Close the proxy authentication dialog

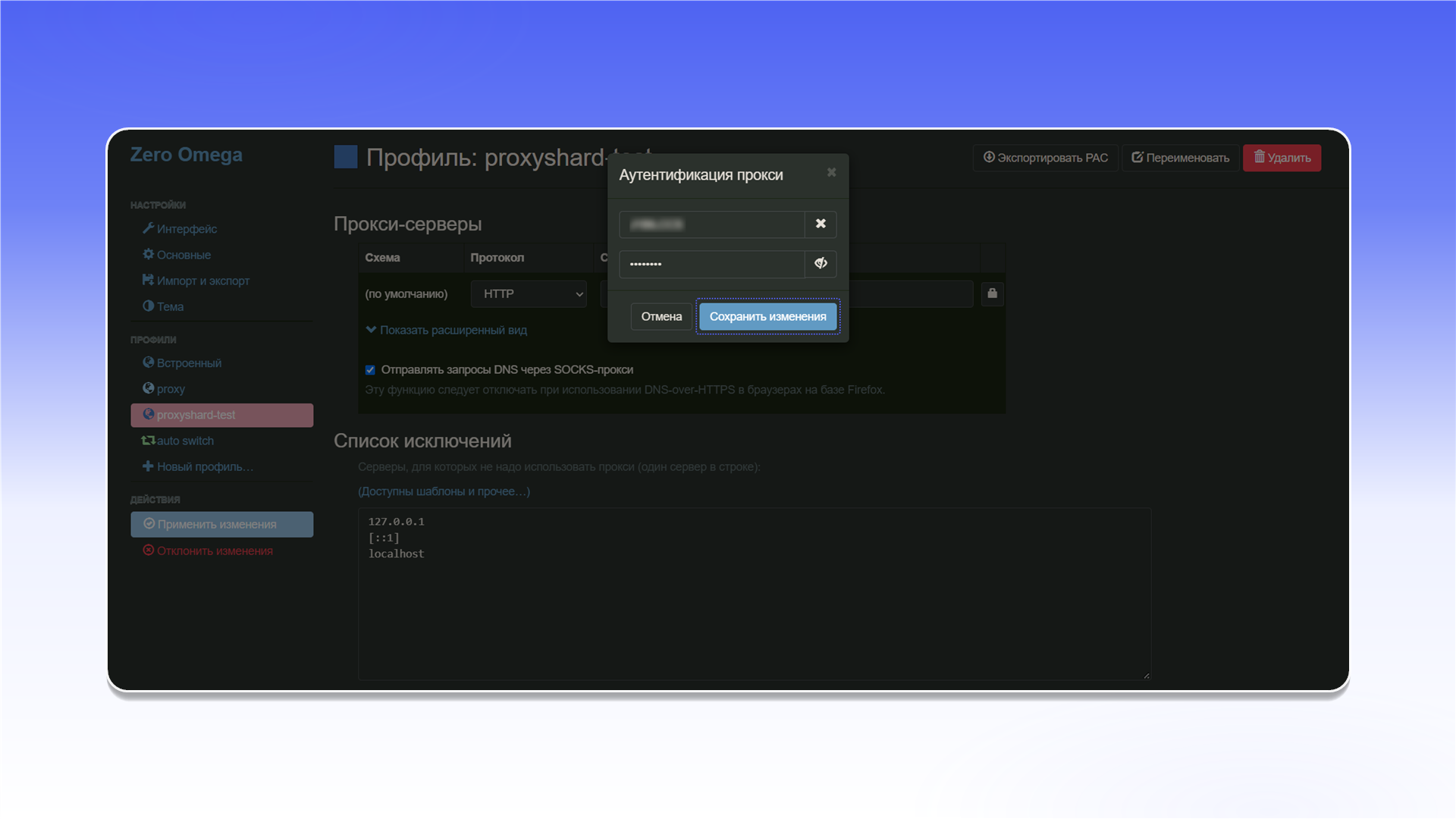pos(831,173)
